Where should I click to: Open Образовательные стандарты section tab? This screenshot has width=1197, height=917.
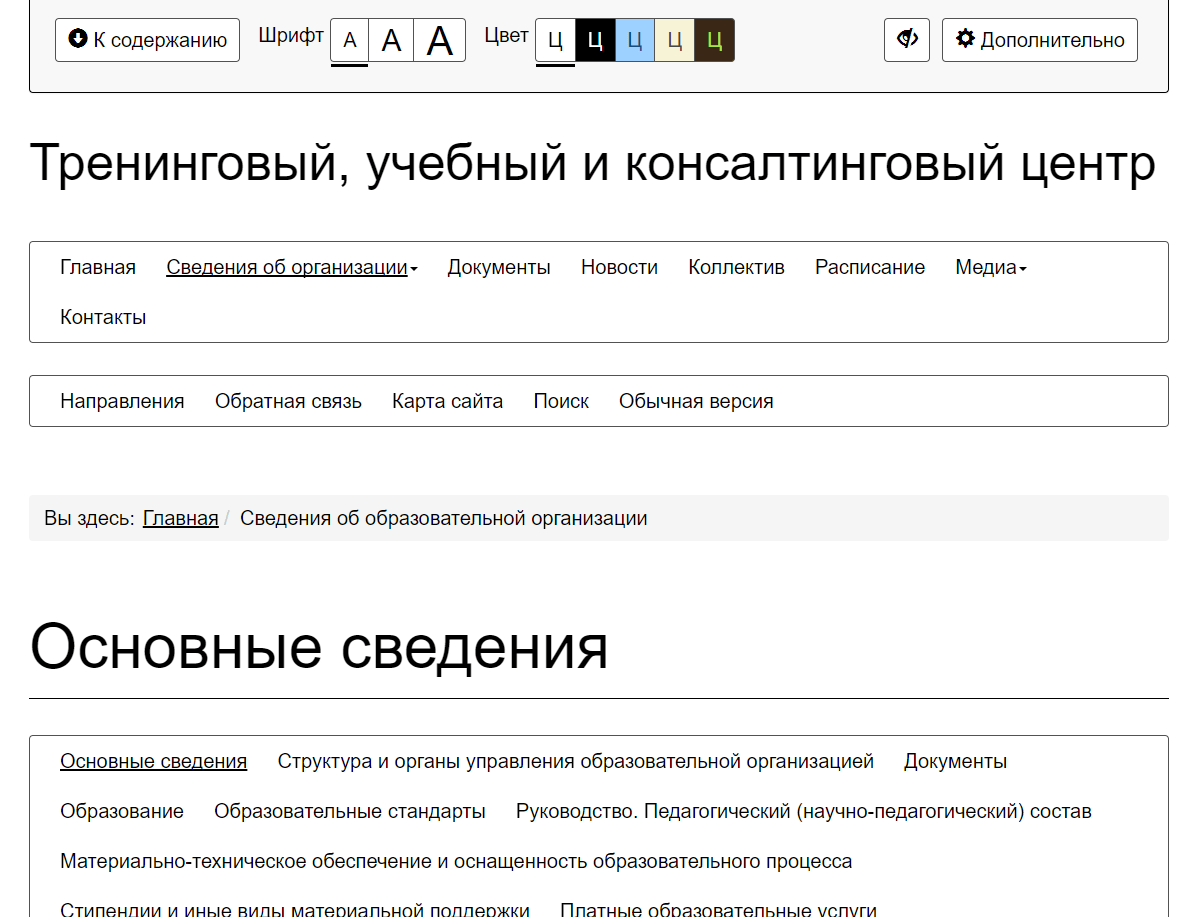[350, 811]
